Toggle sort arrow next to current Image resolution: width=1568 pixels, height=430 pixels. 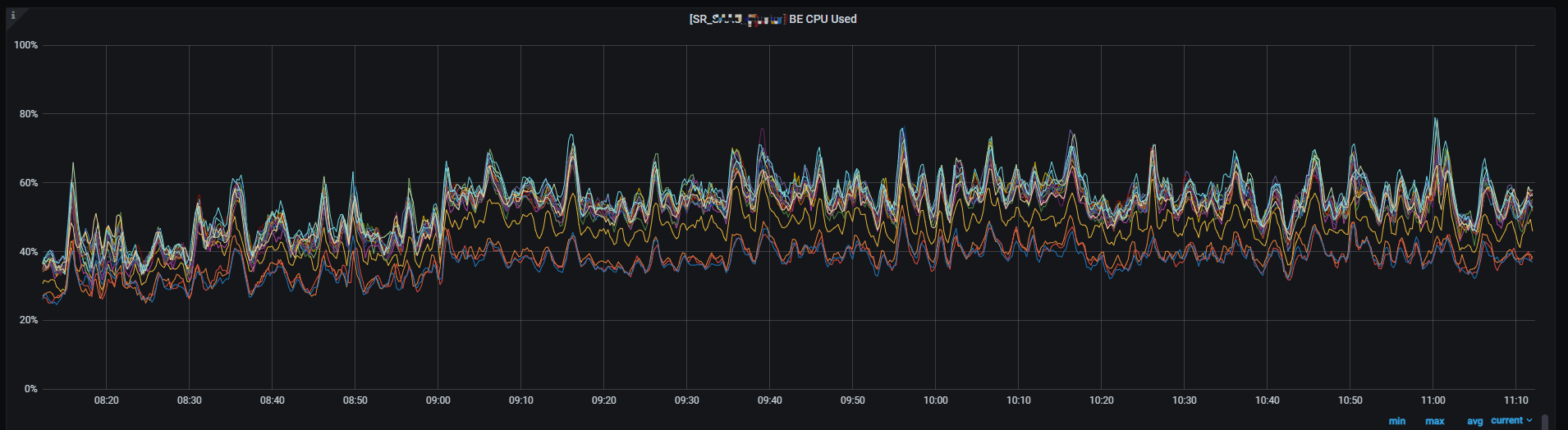click(1529, 420)
